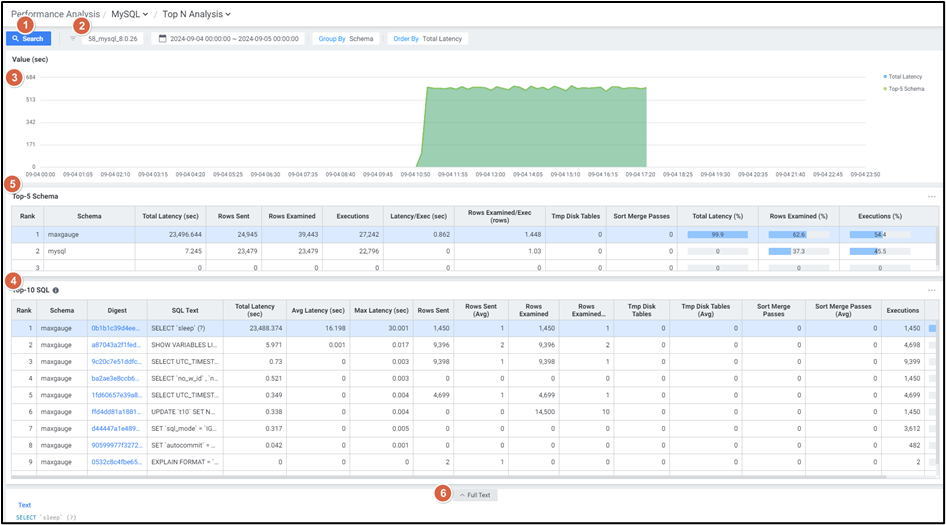Open the Top N Analysis dropdown
The height and width of the screenshot is (525, 946).
click(196, 14)
